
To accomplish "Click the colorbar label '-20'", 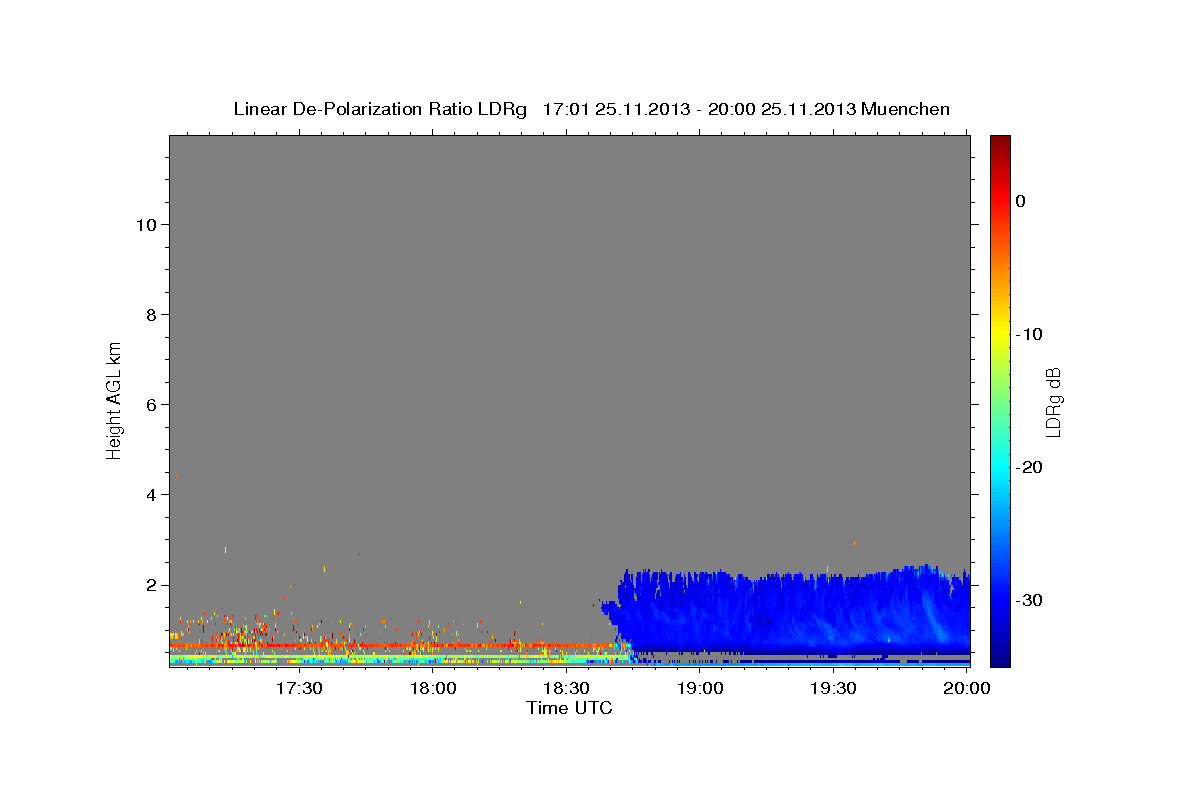I will pyautogui.click(x=1029, y=467).
